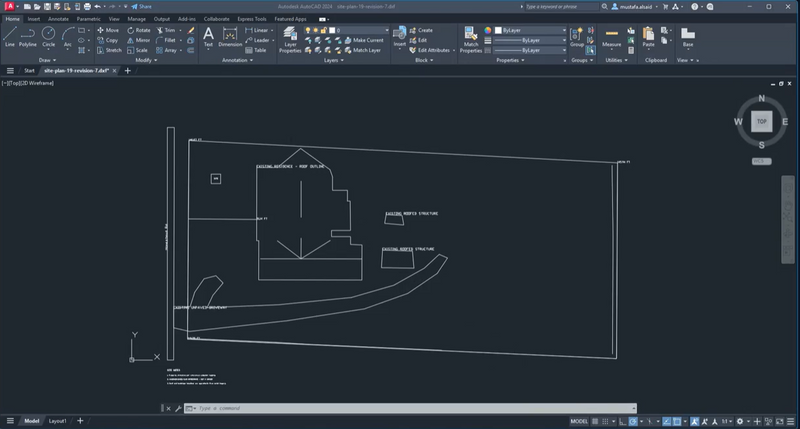Screen dimensions: 800x429
Task: Toggle drawing grid display in status bar
Action: coord(595,421)
